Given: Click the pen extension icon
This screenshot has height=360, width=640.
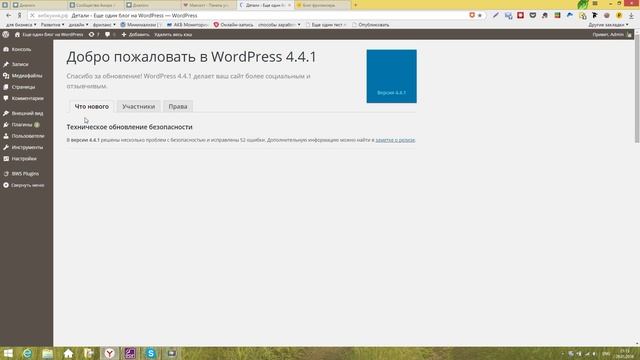Looking at the screenshot, I should 496,16.
